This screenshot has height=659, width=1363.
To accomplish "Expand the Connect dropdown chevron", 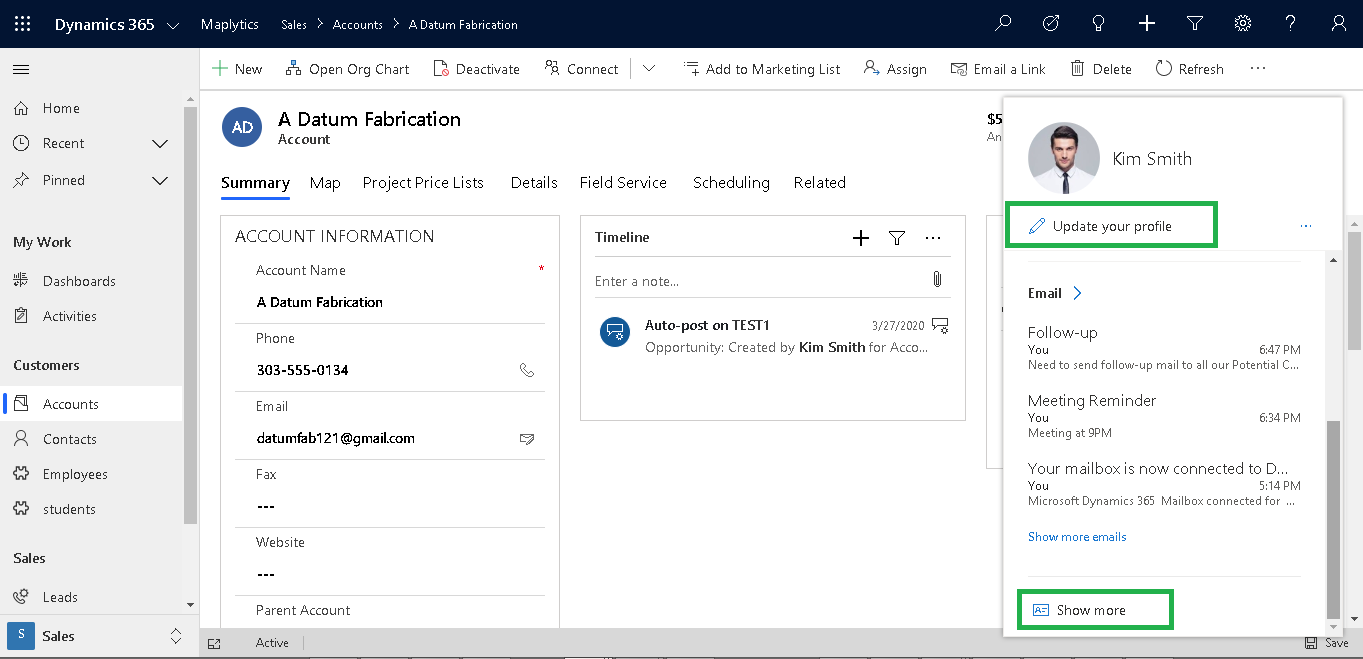I will coord(649,69).
